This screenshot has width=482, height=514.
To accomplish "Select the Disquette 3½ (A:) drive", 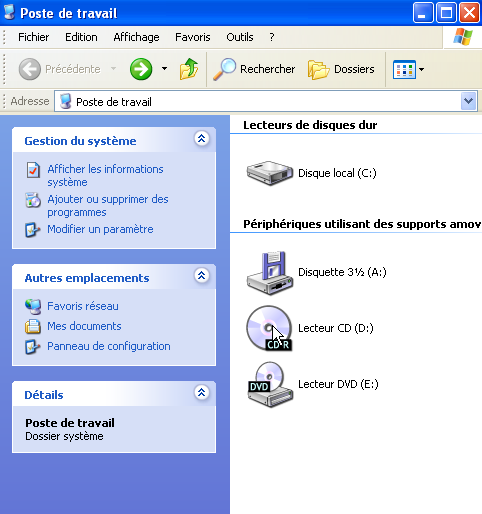I will [316, 272].
